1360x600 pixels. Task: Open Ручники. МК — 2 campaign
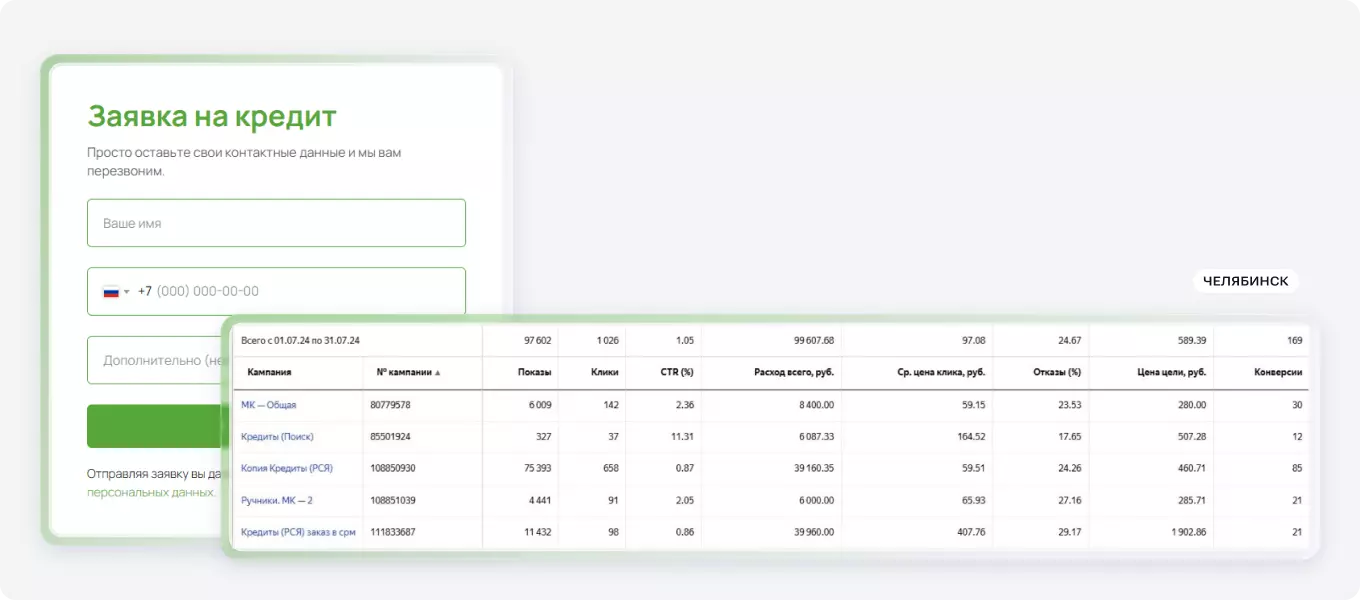[277, 500]
